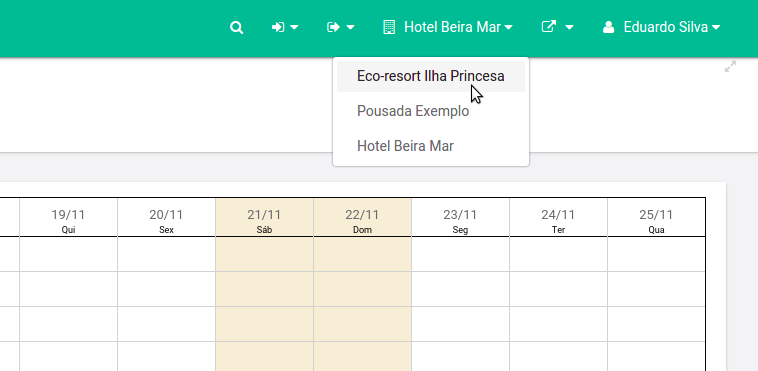
Task: Click first-row cell under 20/11 Sex
Action: pos(166,254)
